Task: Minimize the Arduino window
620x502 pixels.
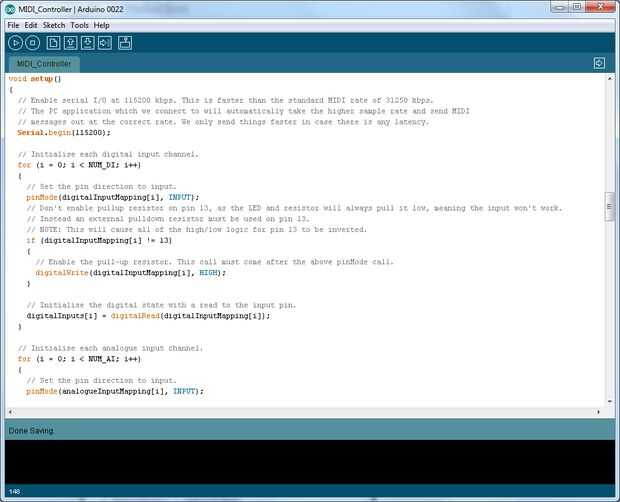Action: click(559, 7)
